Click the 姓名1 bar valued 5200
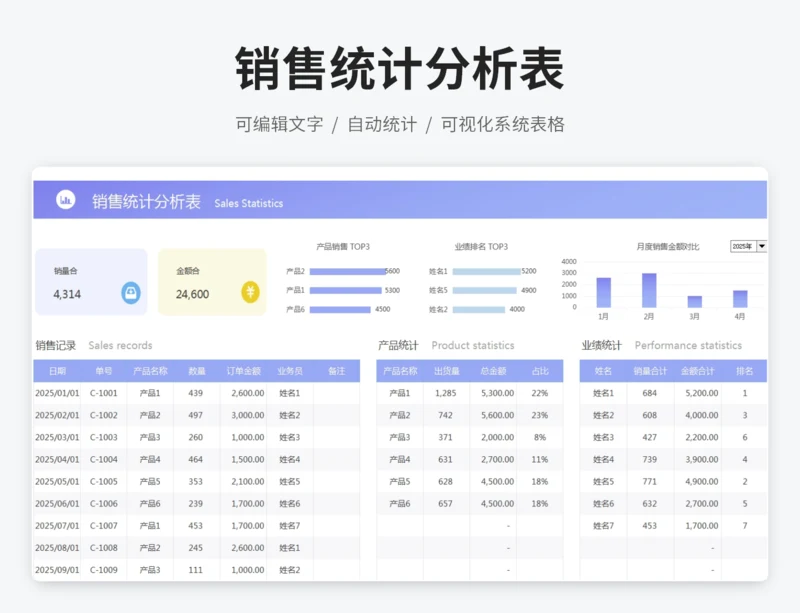The height and width of the screenshot is (613, 800). (x=487, y=272)
